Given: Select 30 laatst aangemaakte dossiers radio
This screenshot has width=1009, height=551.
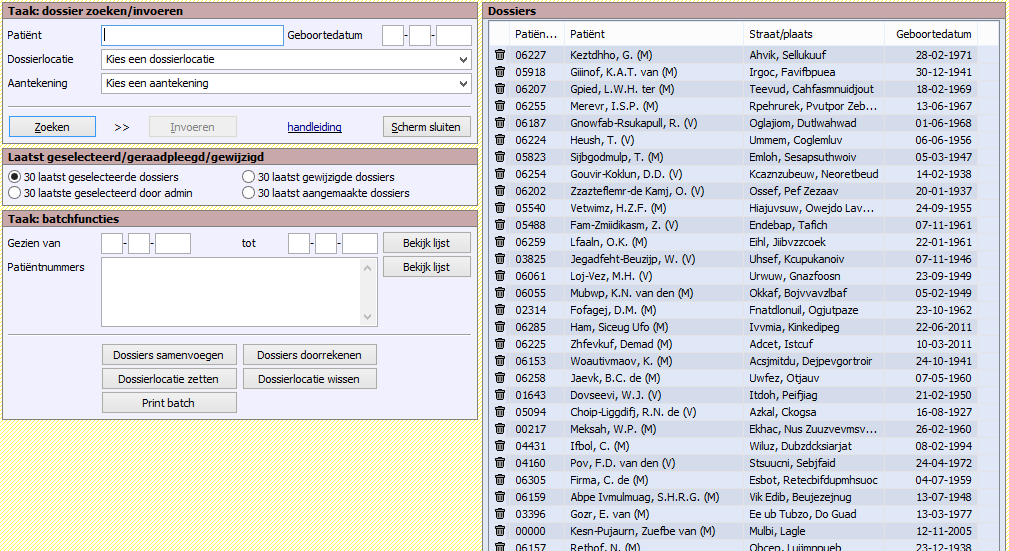Looking at the screenshot, I should [x=248, y=193].
